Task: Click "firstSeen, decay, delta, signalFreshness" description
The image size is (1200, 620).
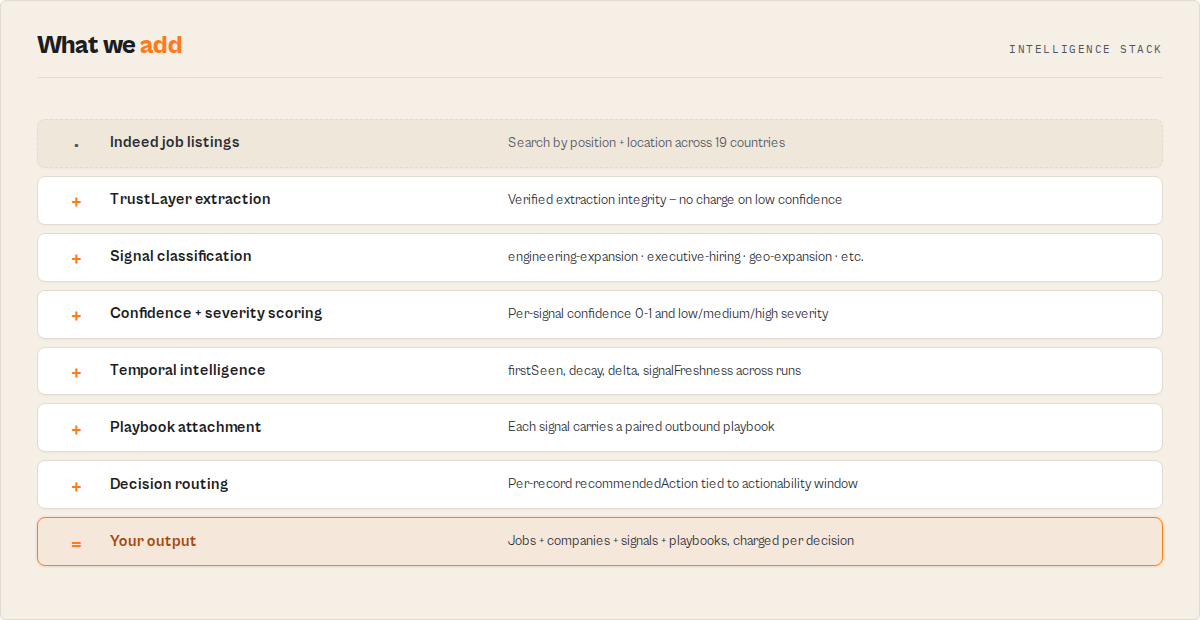Action: (x=654, y=370)
